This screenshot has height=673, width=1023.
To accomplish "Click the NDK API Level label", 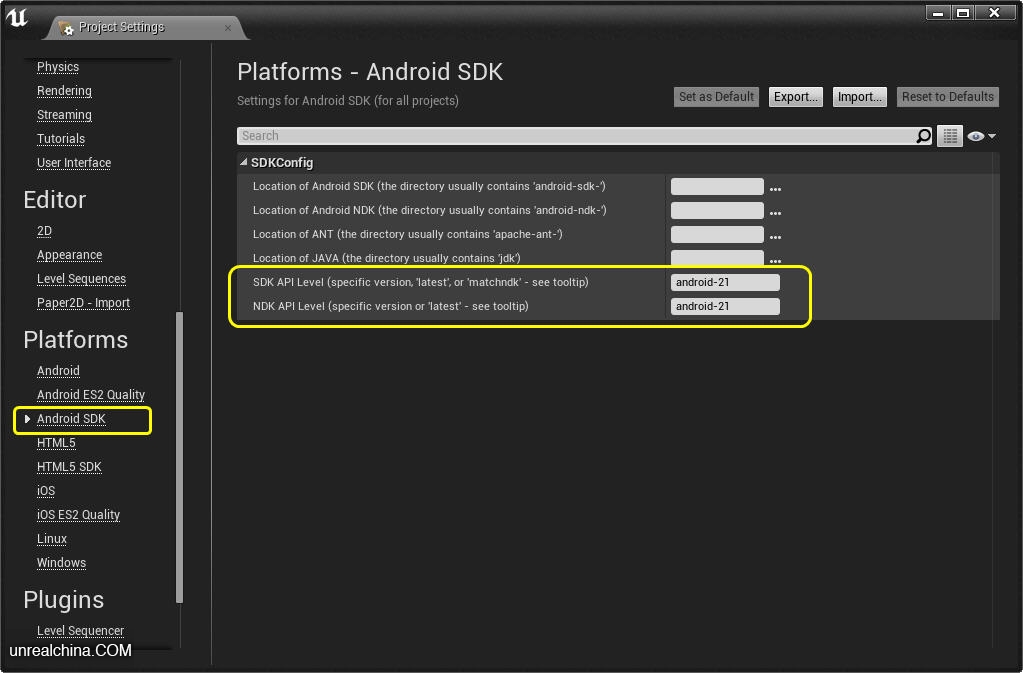I will tap(391, 307).
